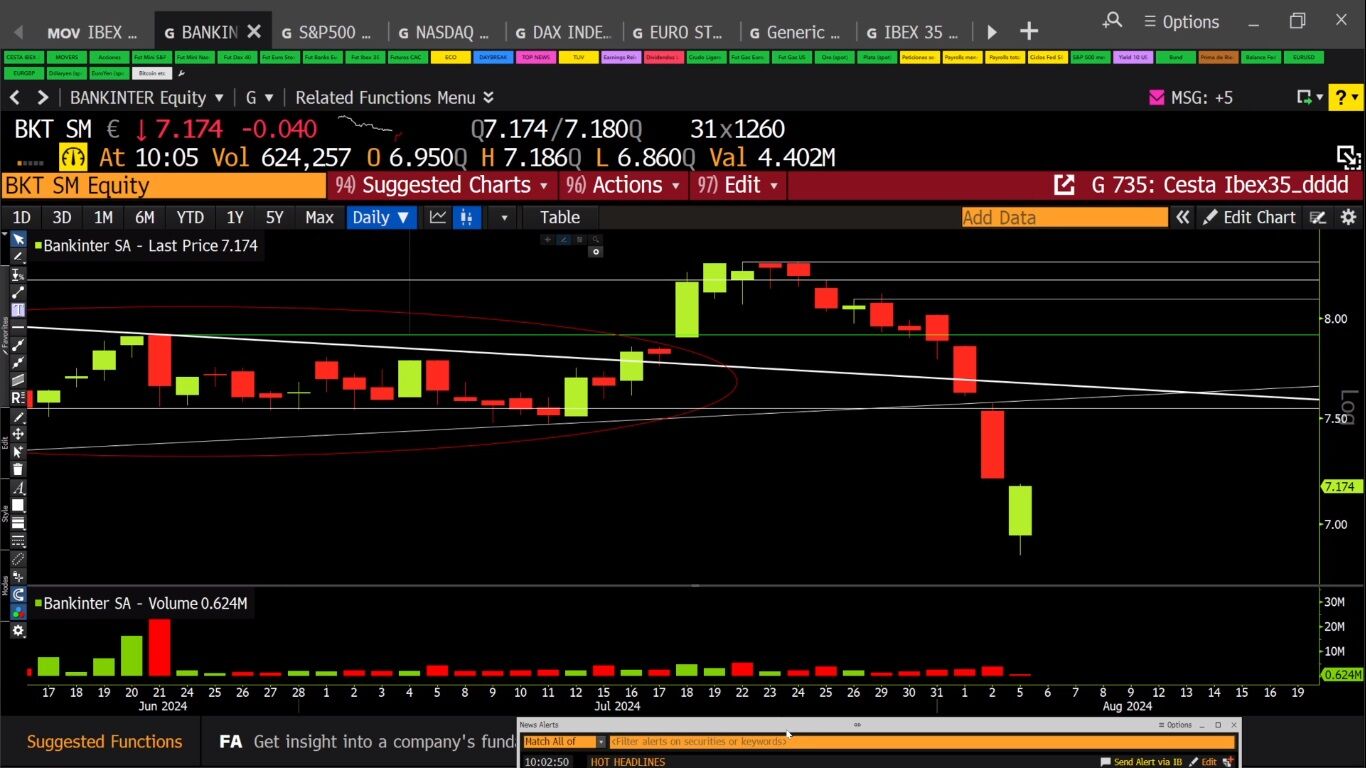The width and height of the screenshot is (1366, 768).
Task: Set chart range to 3D
Action: pos(62,217)
